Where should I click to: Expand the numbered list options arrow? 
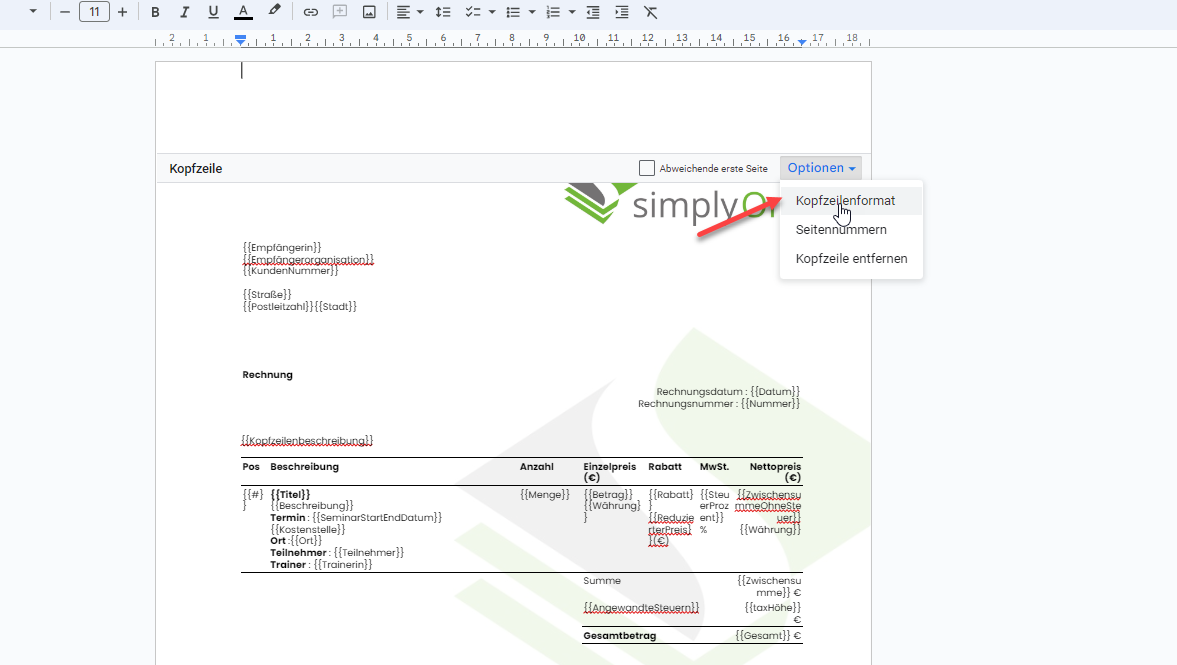pos(571,12)
